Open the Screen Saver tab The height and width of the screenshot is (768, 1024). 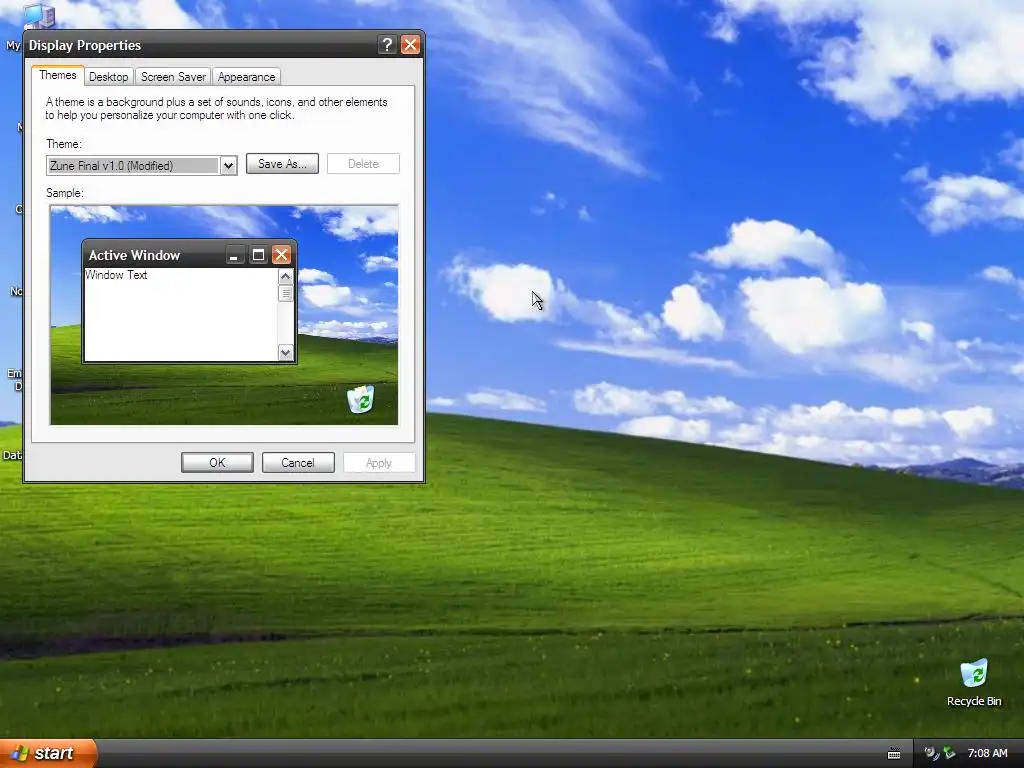[173, 76]
